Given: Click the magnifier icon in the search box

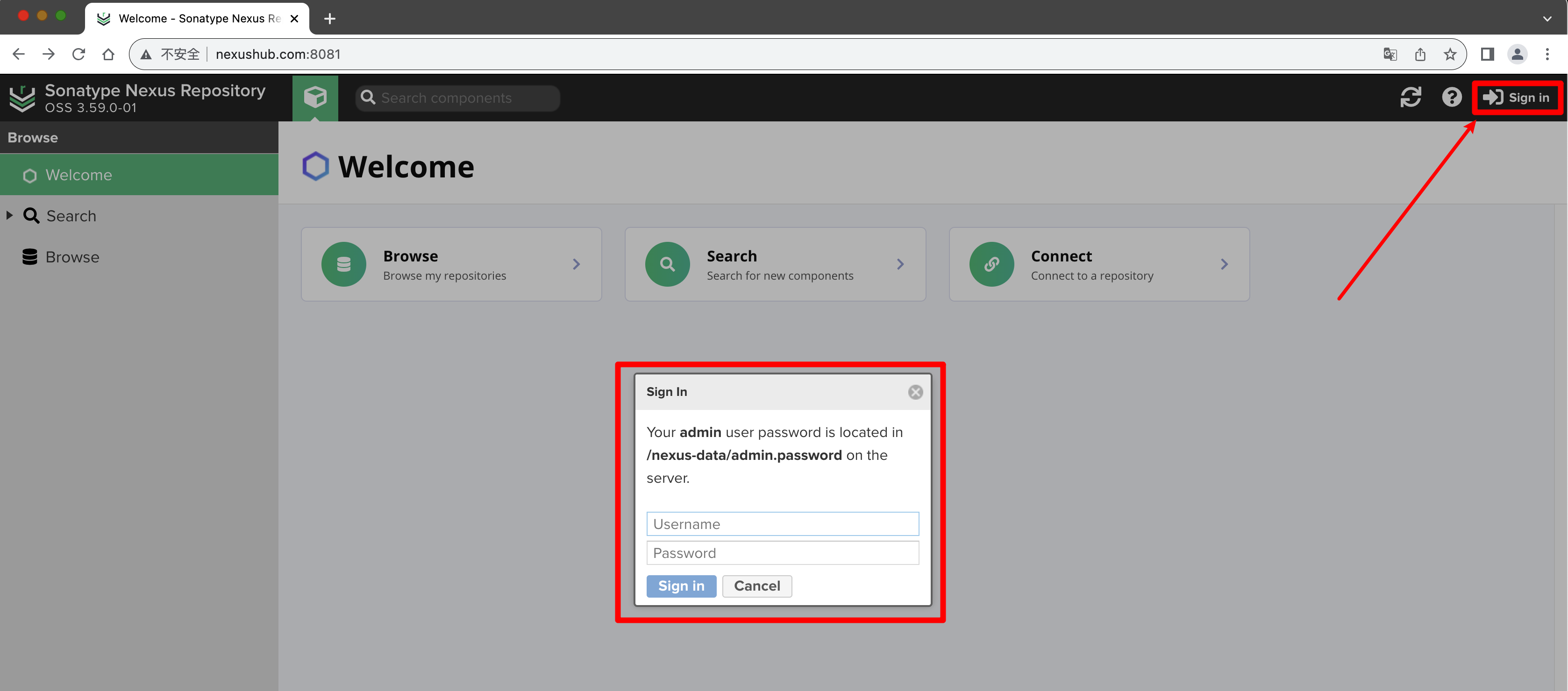Looking at the screenshot, I should point(368,97).
